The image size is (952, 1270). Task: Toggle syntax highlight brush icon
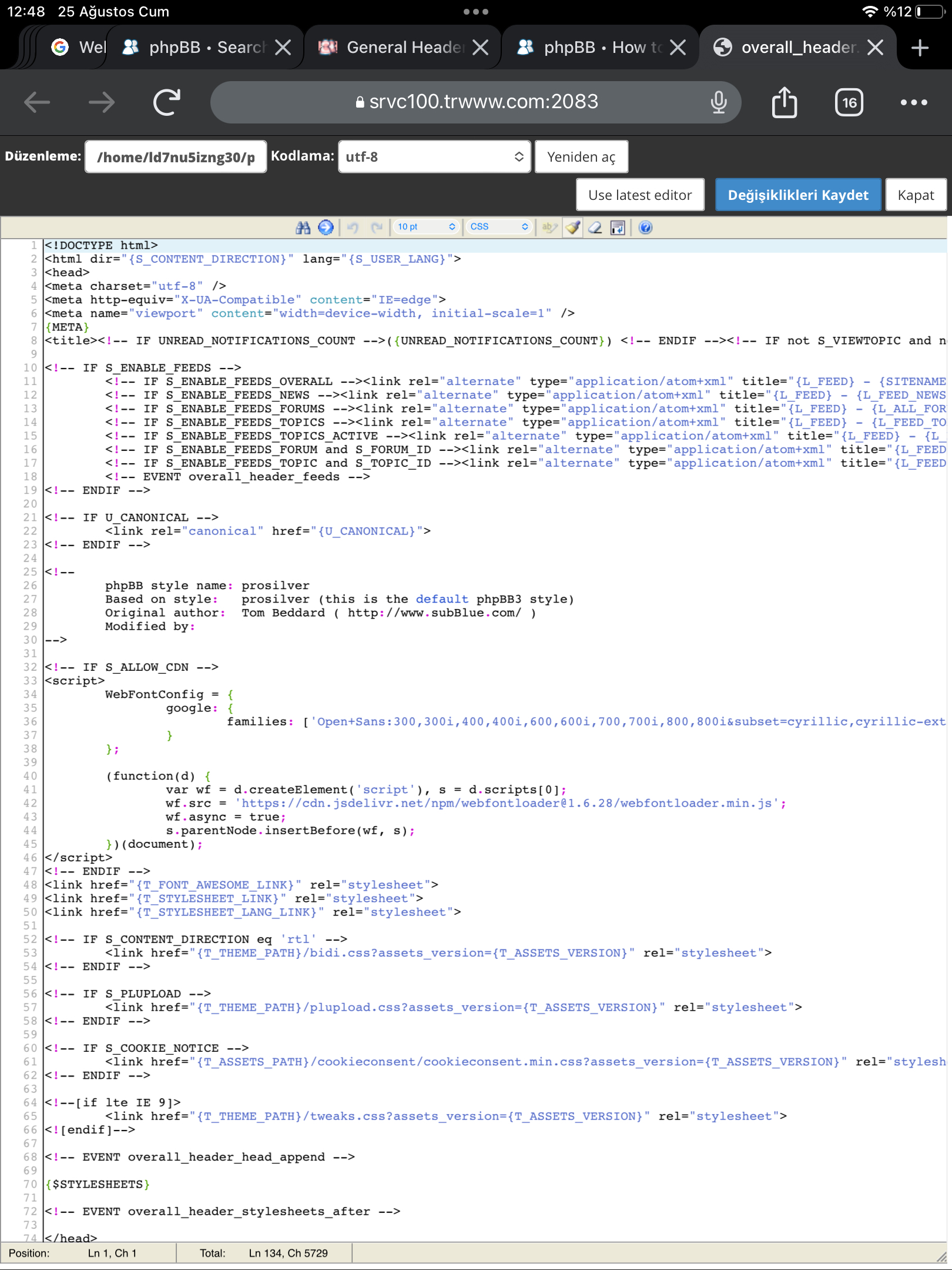click(x=573, y=228)
